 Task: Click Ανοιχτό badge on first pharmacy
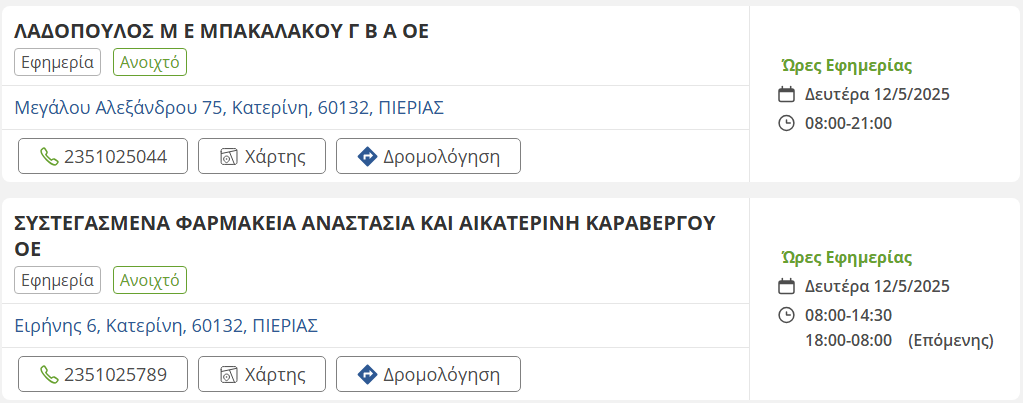[x=150, y=62]
